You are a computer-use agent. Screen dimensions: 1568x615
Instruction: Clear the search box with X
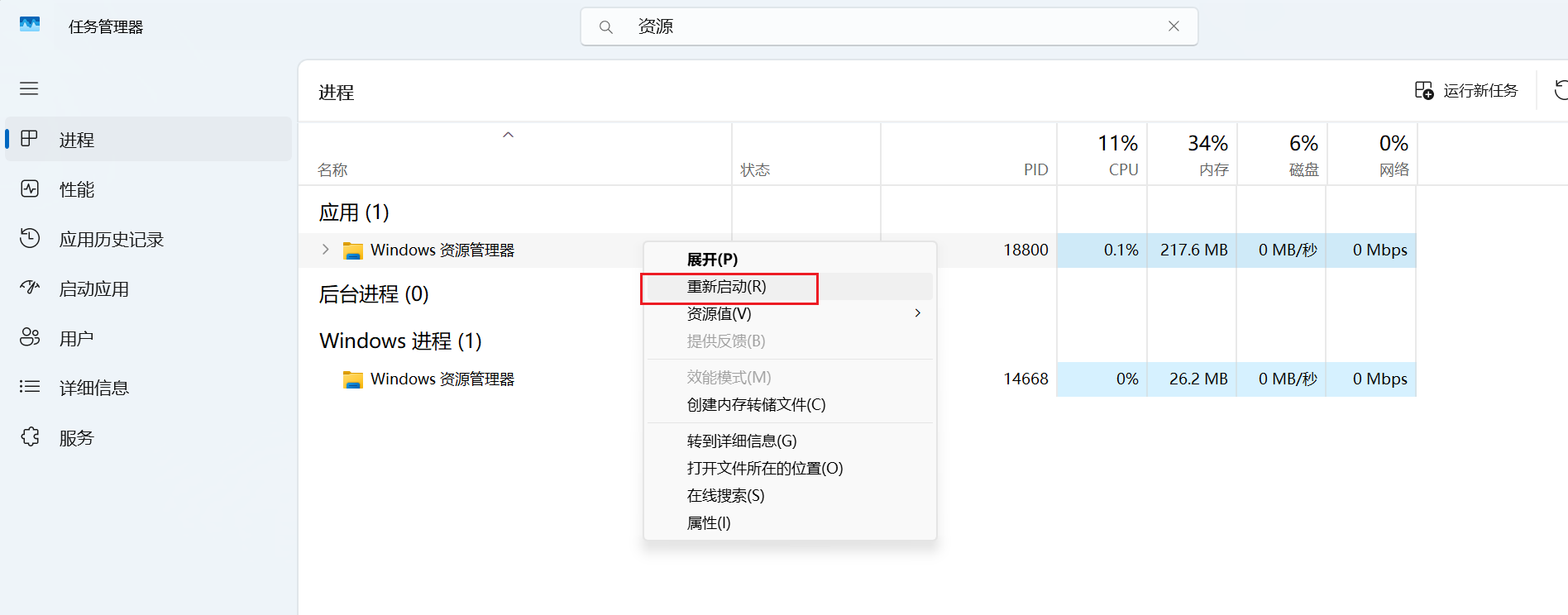1174,26
